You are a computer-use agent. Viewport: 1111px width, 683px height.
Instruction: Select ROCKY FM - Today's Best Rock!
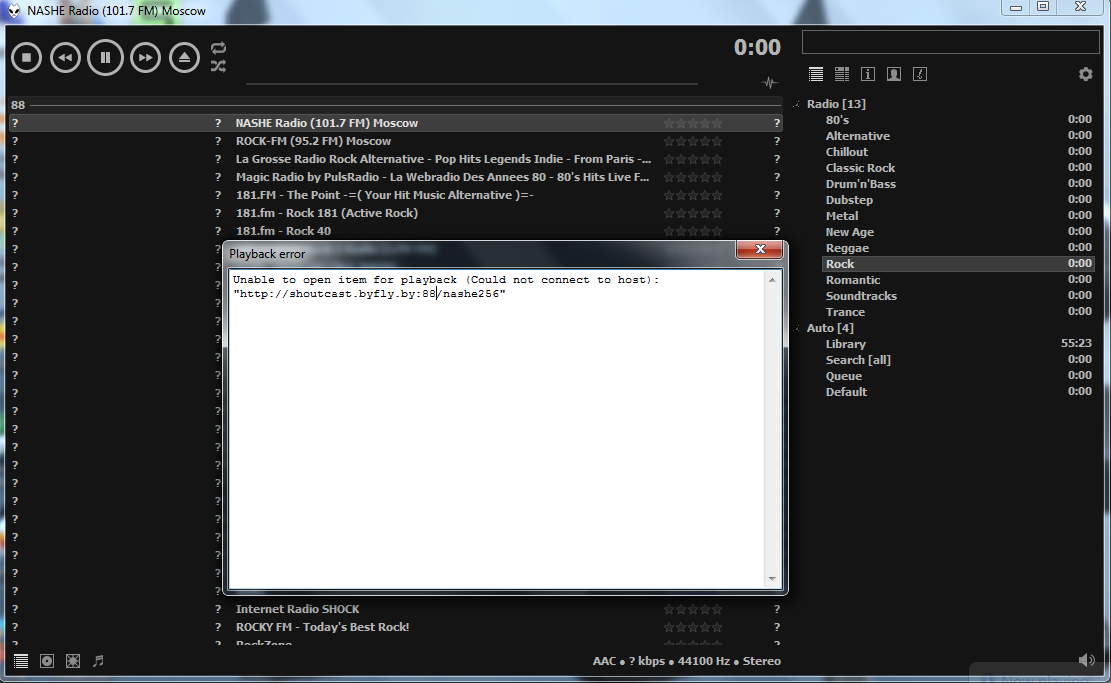395,627
